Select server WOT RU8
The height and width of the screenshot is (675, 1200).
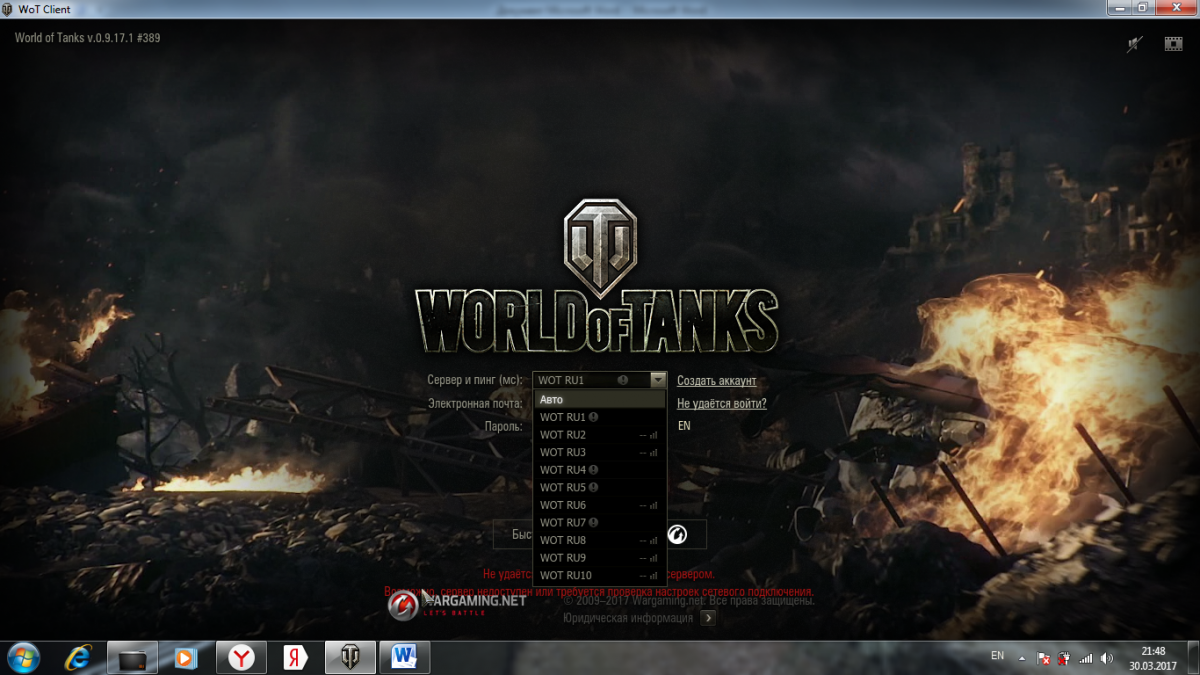pos(600,540)
